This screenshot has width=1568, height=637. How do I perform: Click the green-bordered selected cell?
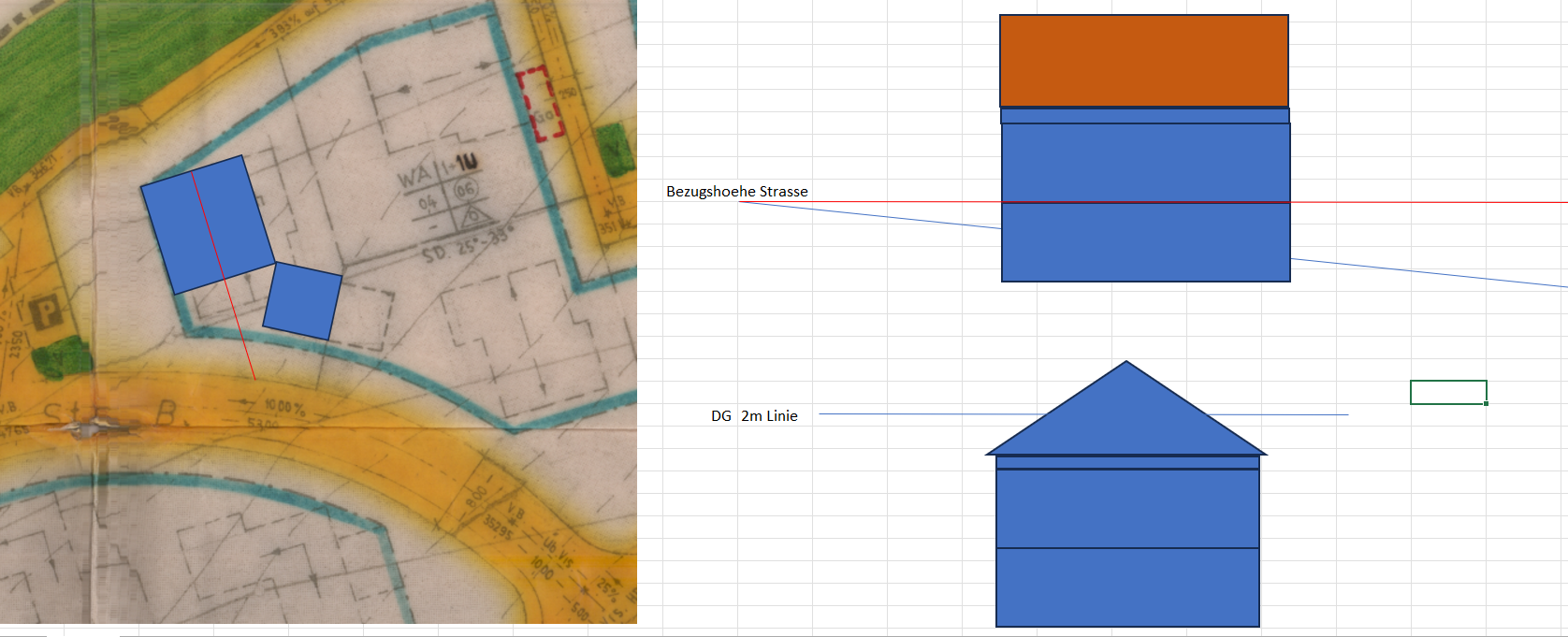1447,392
